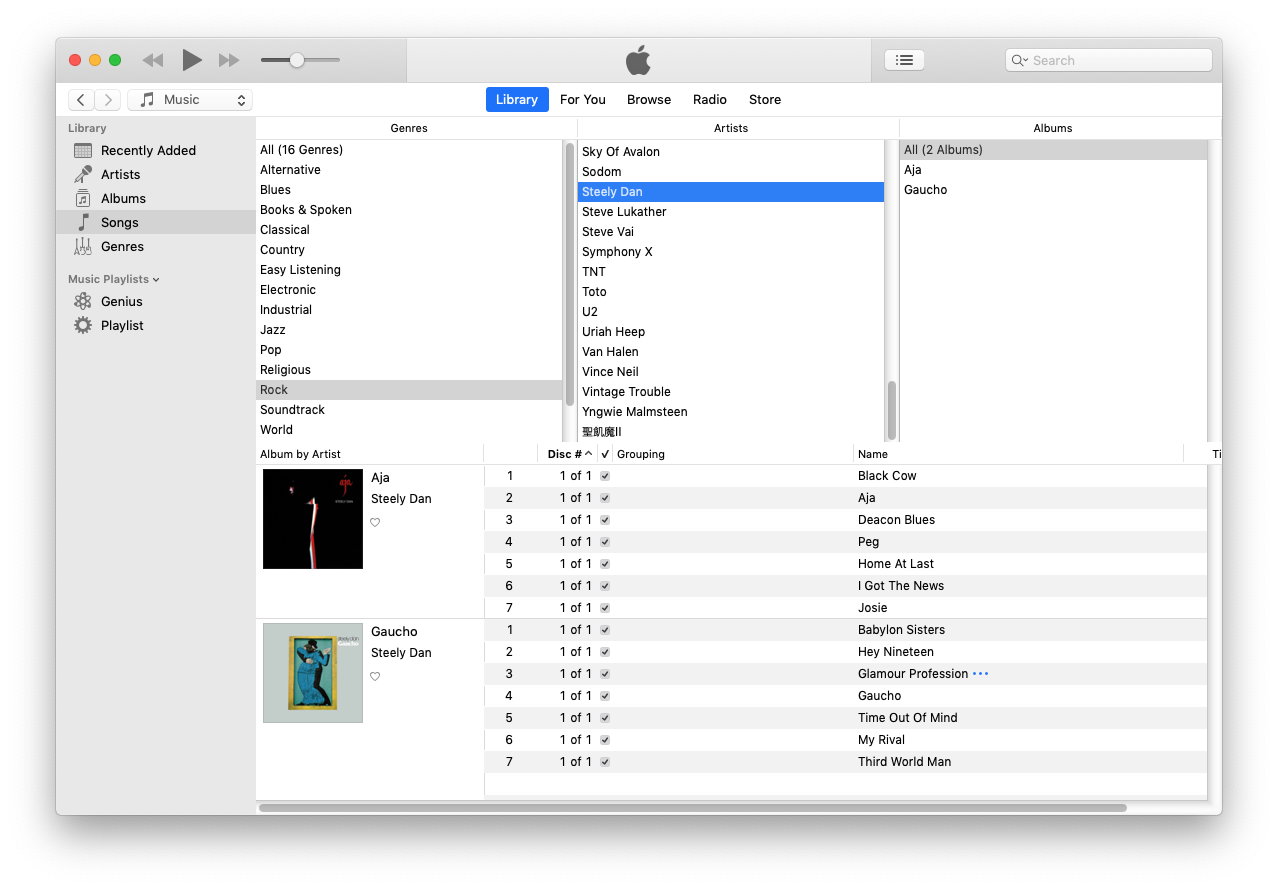This screenshot has width=1278, height=889.
Task: Sort by the Name column header
Action: tap(1018, 454)
